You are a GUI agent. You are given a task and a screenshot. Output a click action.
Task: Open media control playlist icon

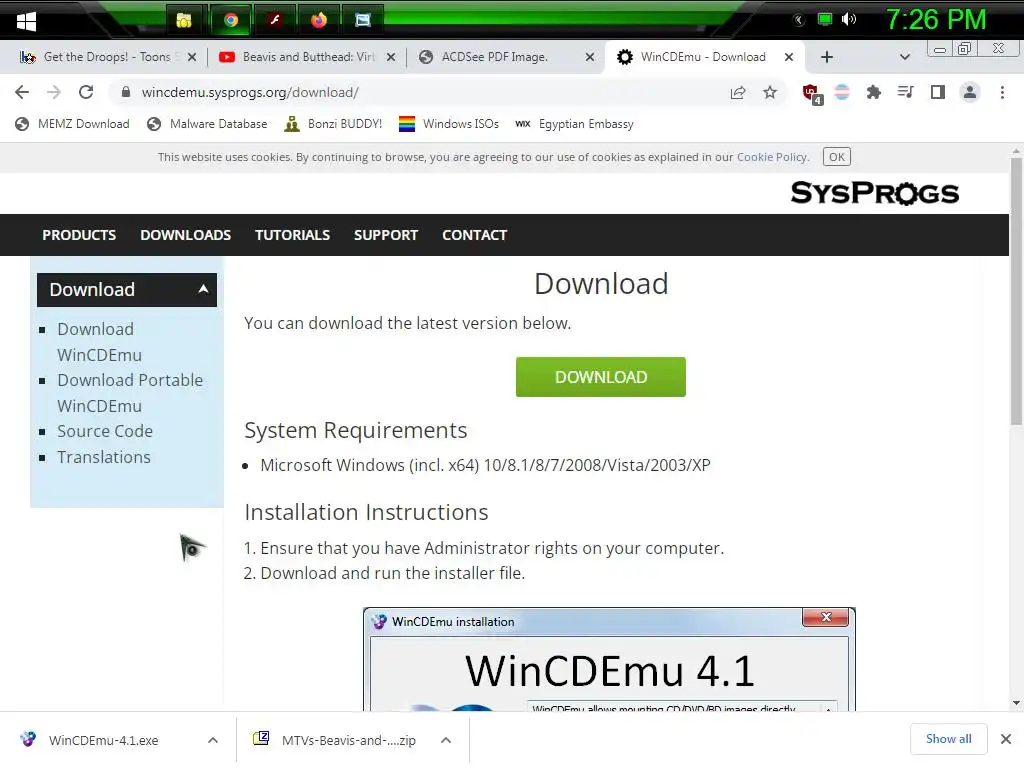905,92
